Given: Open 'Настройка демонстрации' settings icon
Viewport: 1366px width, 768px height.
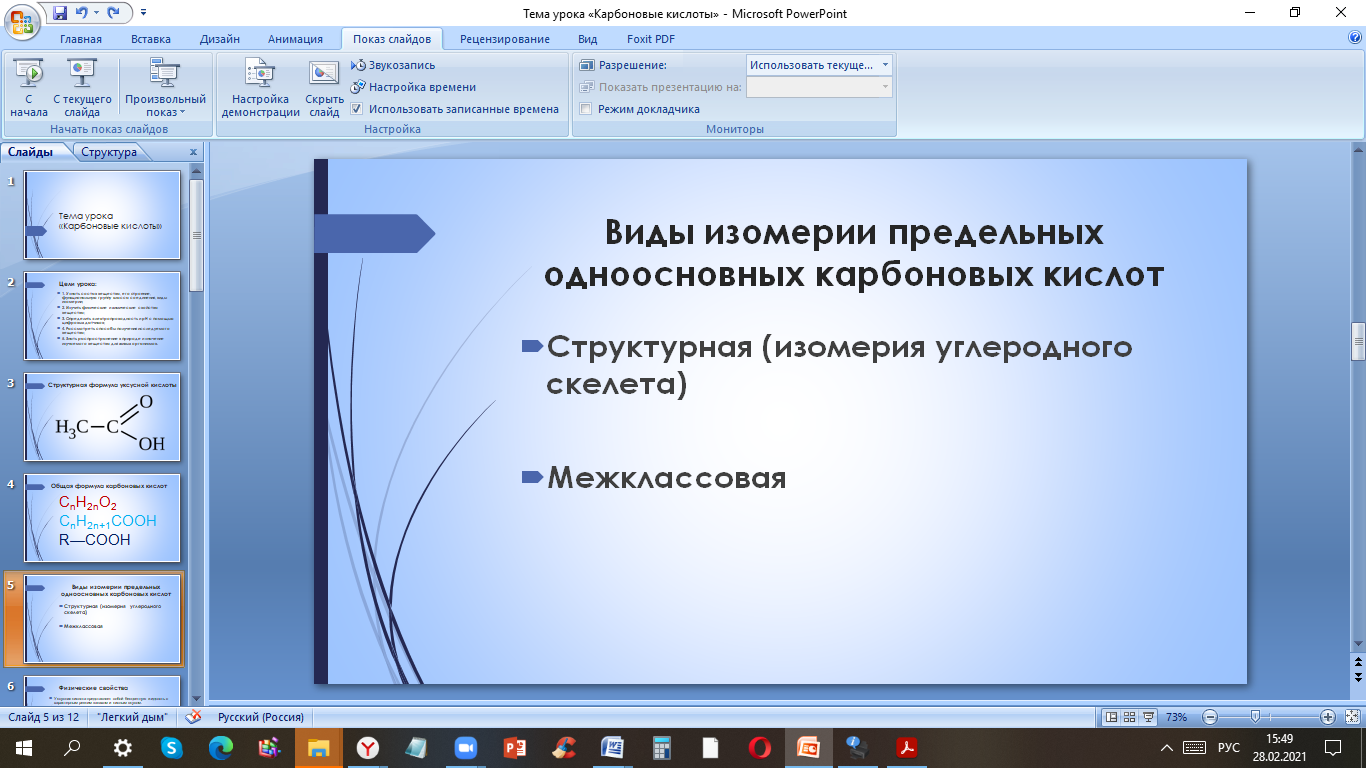Looking at the screenshot, I should click(260, 88).
